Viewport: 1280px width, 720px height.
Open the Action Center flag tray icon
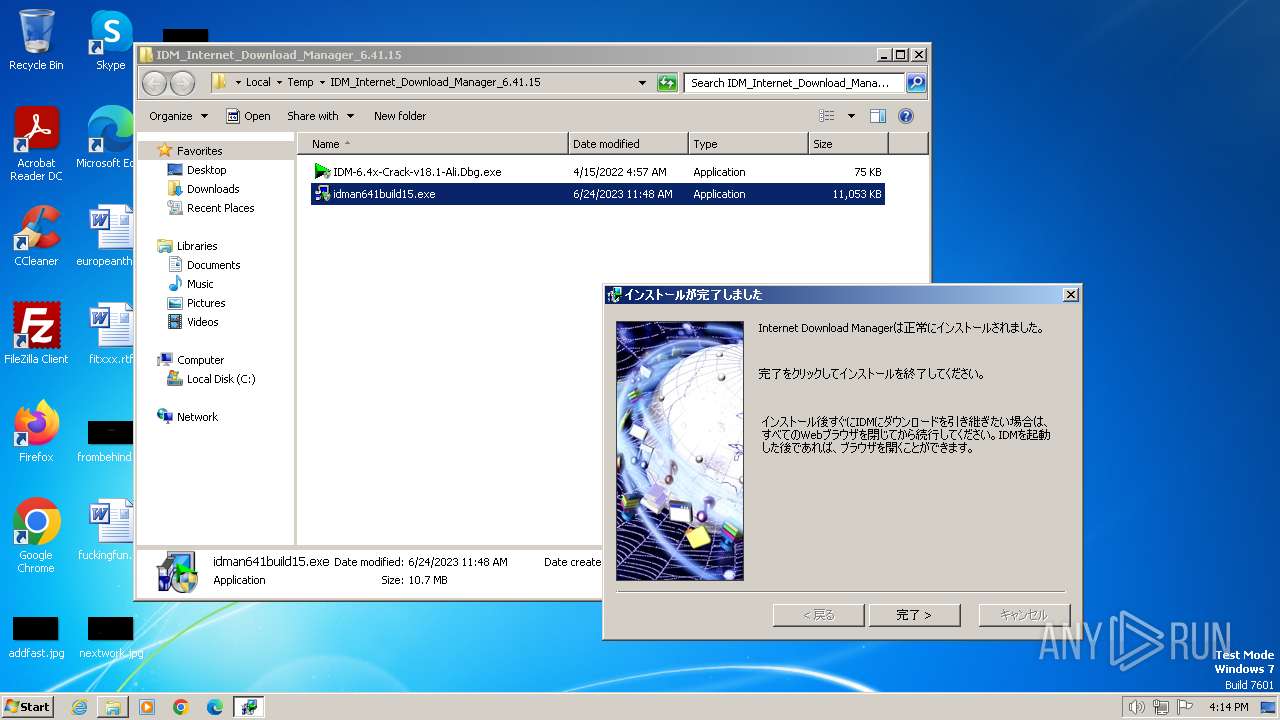1184,707
